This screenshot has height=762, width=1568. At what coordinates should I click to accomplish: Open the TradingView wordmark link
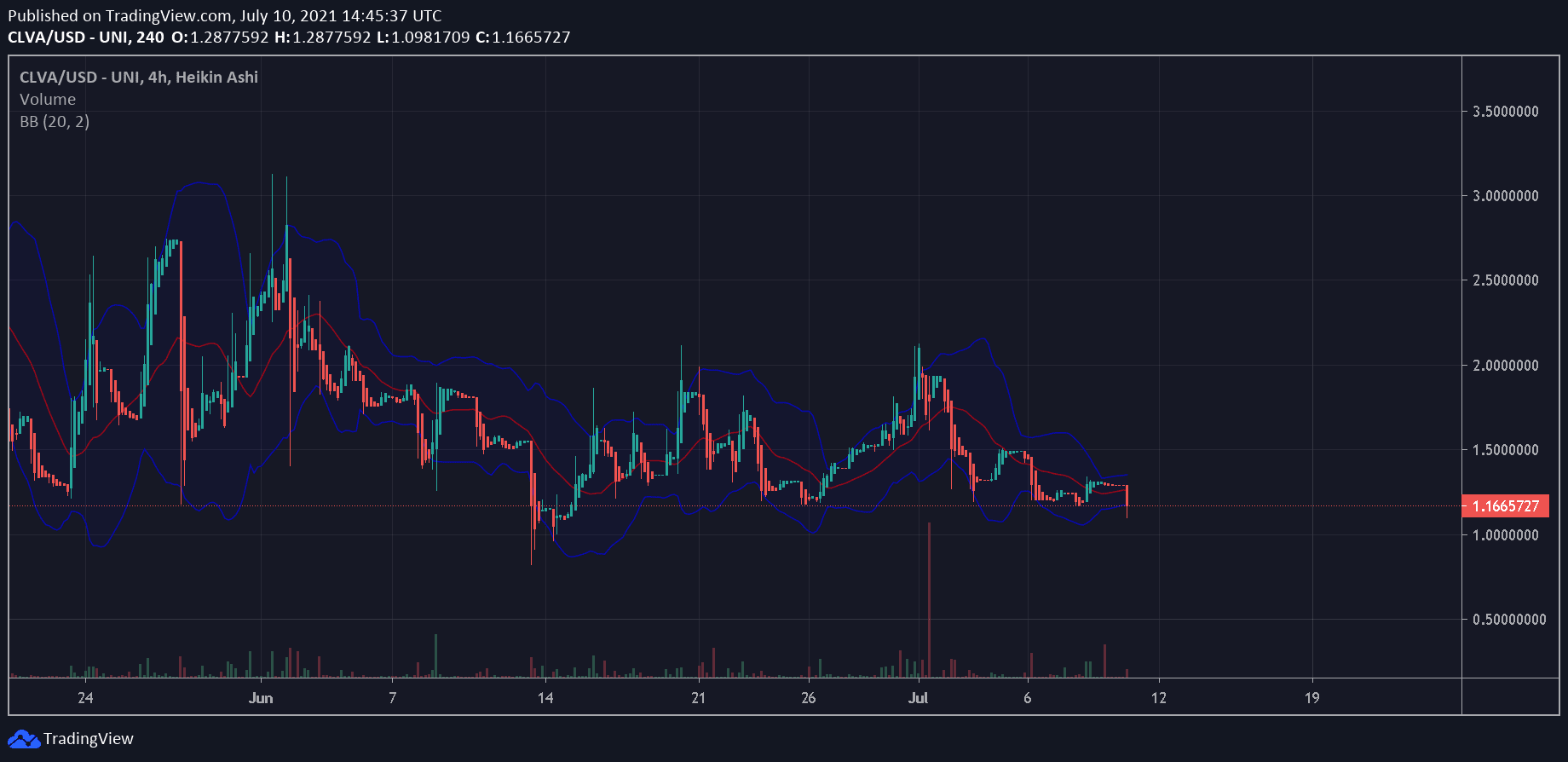point(89,739)
